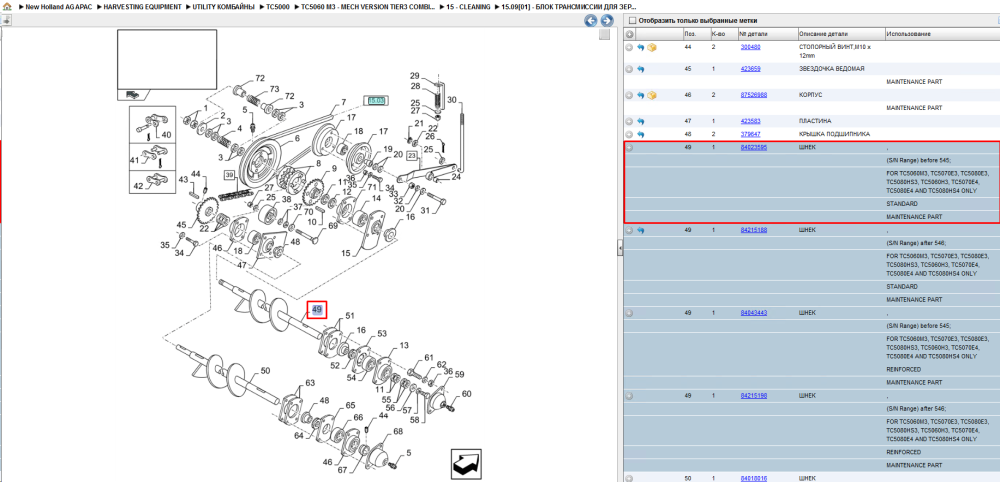Add part 423583 using its plus circle
The image size is (1000, 482).
pyautogui.click(x=629, y=121)
